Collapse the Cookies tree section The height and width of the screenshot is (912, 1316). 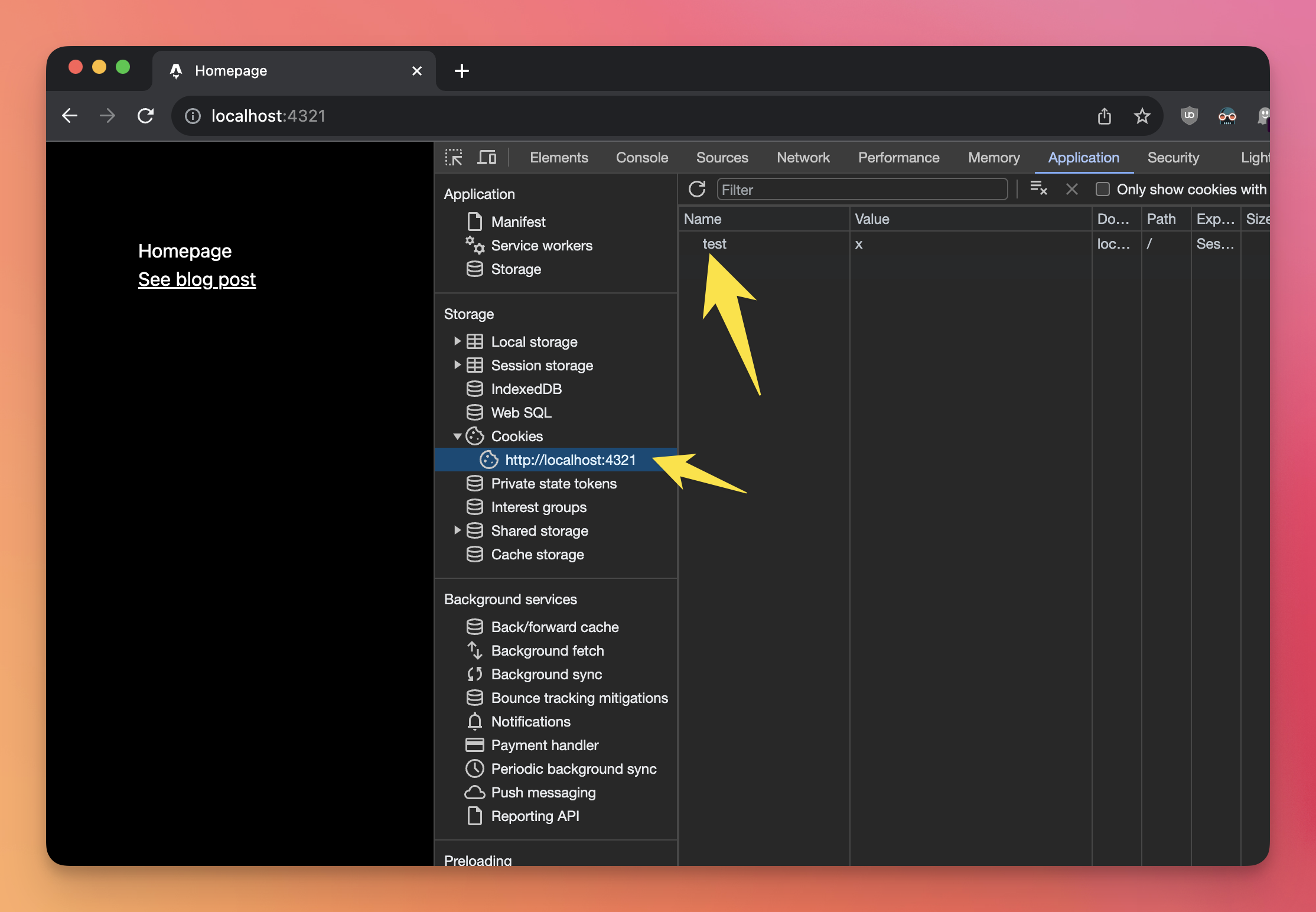pos(457,437)
